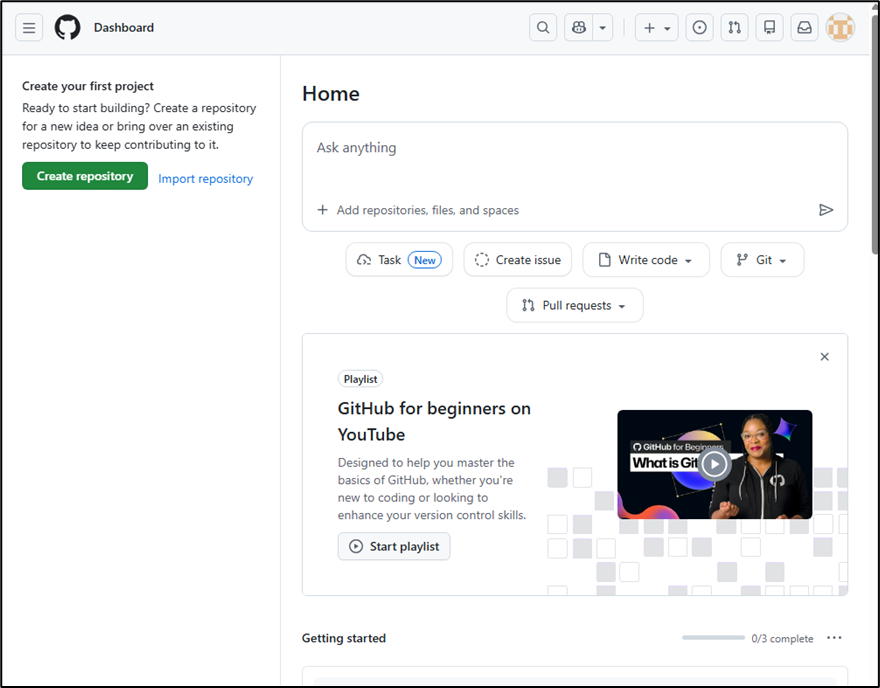This screenshot has width=880, height=688.
Task: Click the Start playlist button
Action: click(394, 547)
